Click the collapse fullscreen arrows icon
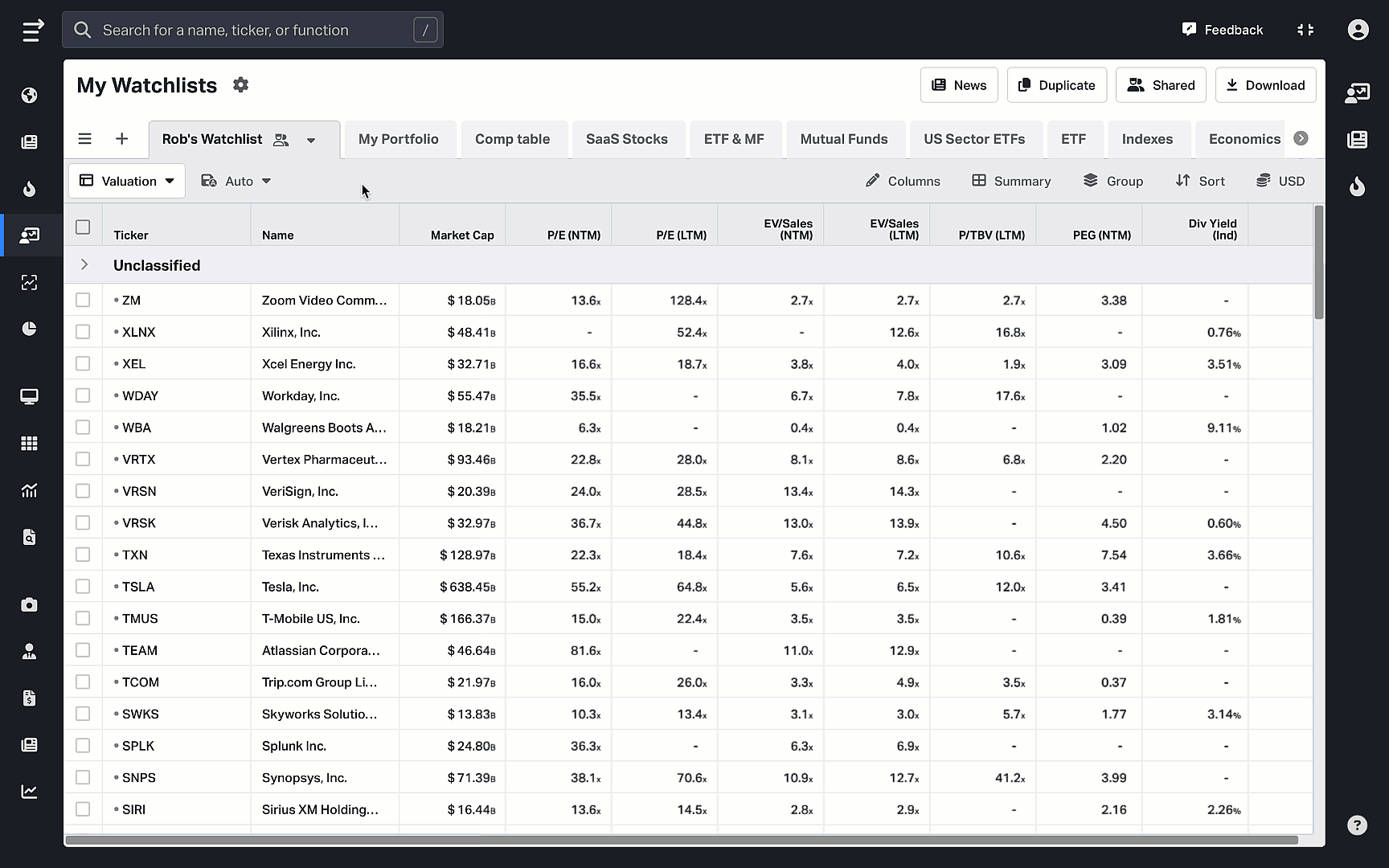 (1305, 30)
